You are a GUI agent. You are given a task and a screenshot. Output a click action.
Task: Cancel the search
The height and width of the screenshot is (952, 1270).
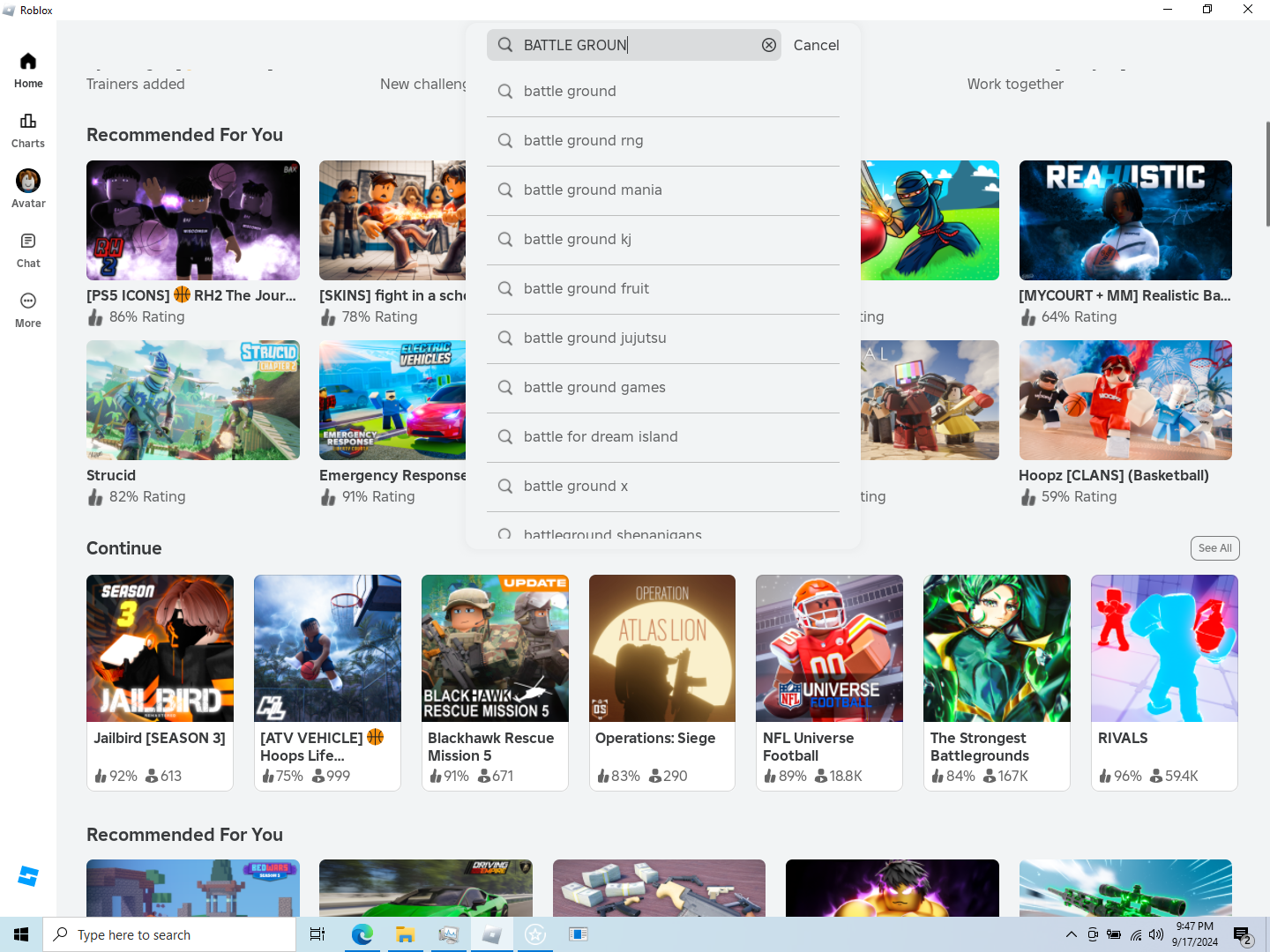[816, 45]
